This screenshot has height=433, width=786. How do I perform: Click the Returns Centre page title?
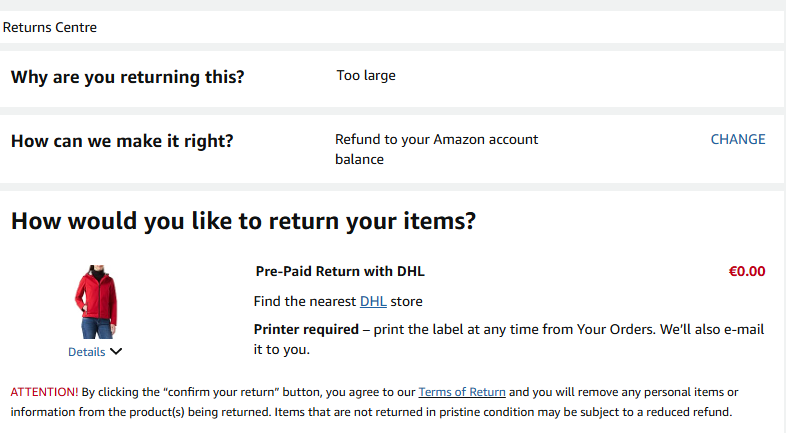click(50, 27)
